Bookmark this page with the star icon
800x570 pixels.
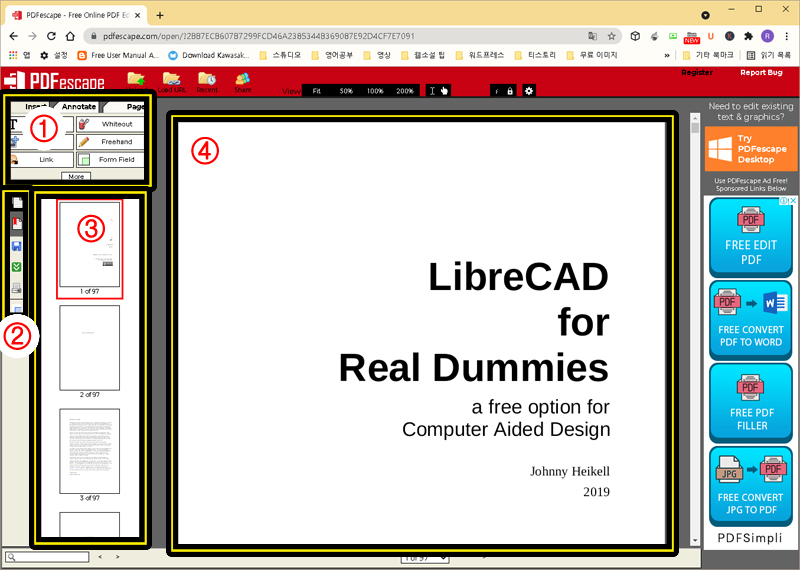point(611,36)
